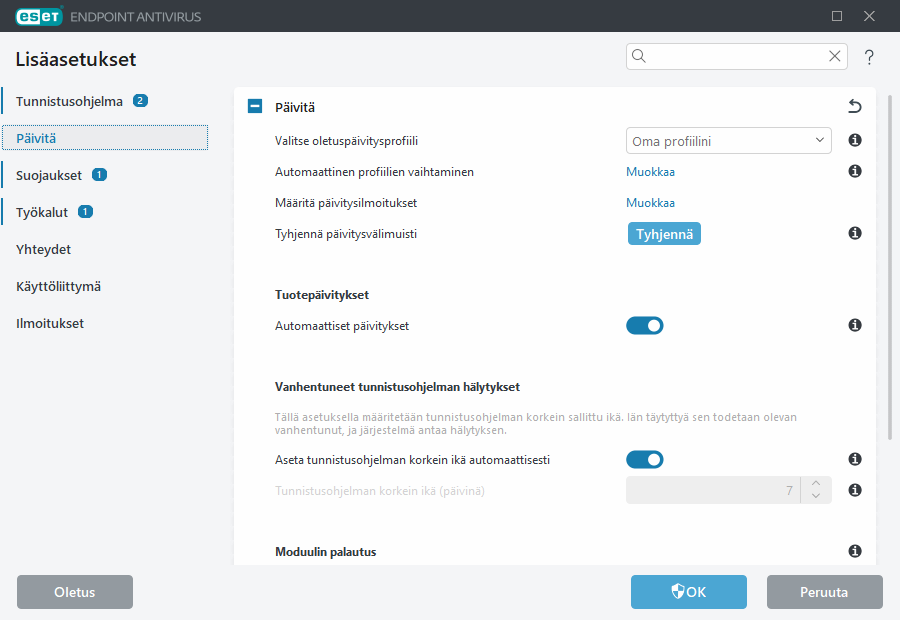Image resolution: width=900 pixels, height=620 pixels.
Task: Click the Suojaukset badge showing 1
Action: [99, 175]
